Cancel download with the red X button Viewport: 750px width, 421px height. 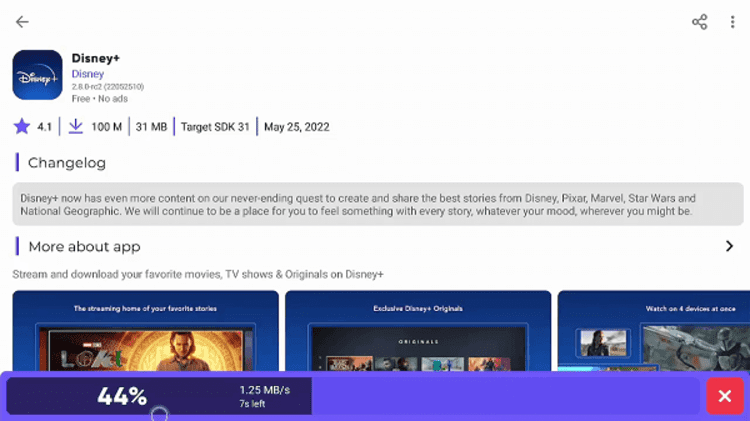[724, 396]
